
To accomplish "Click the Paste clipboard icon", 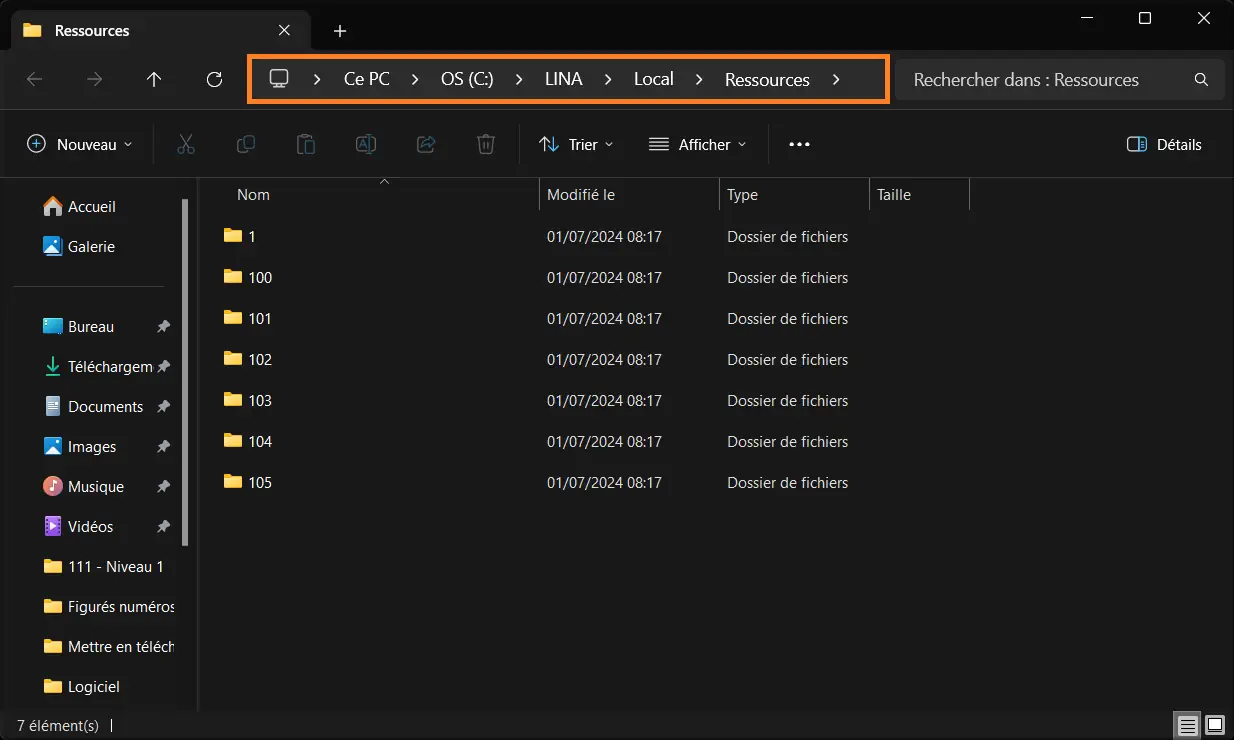I will click(306, 144).
